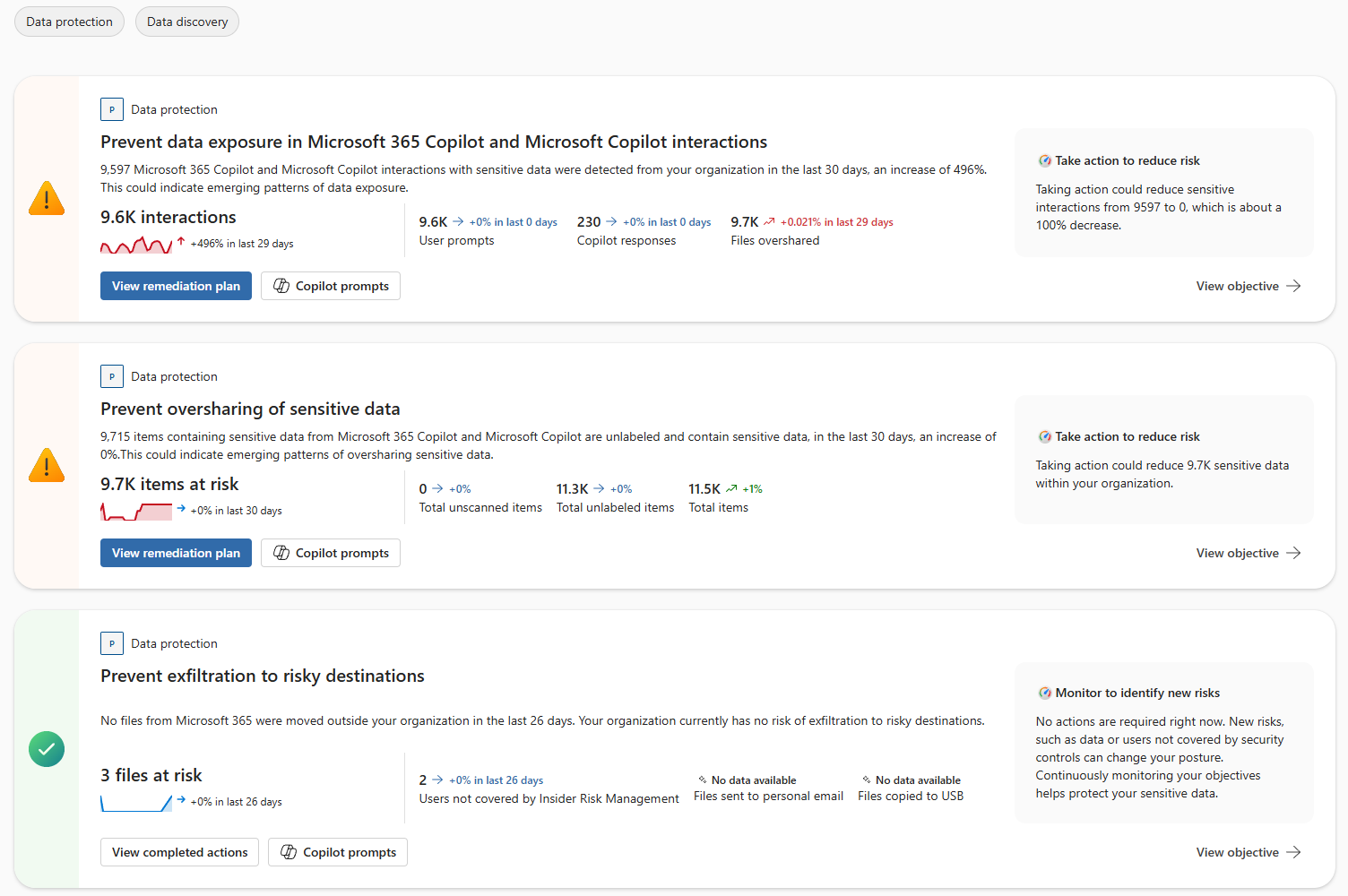Open Copilot prompts for data exposure card
The width and height of the screenshot is (1348, 896).
(x=331, y=286)
